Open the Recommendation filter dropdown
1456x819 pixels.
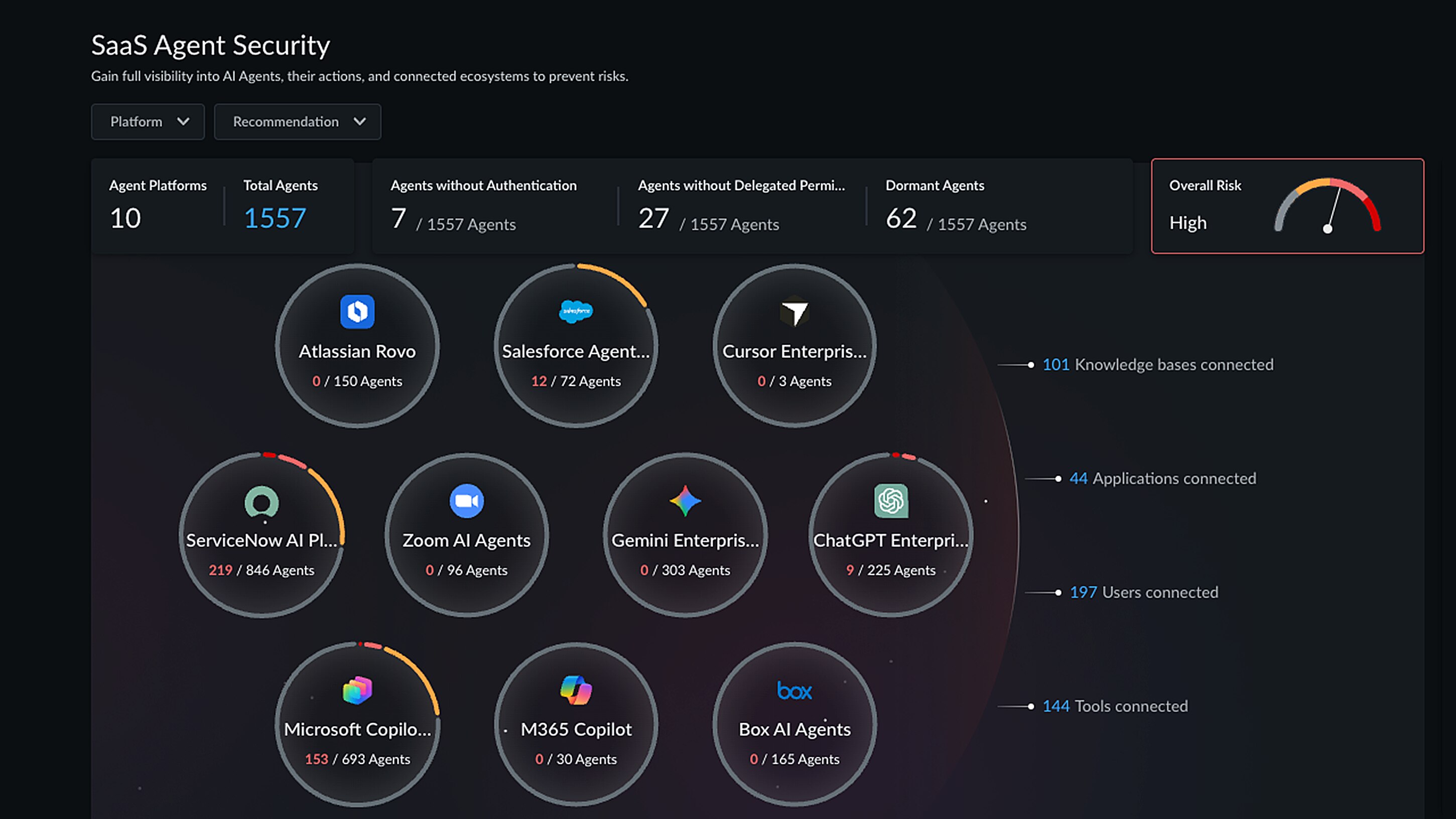297,121
